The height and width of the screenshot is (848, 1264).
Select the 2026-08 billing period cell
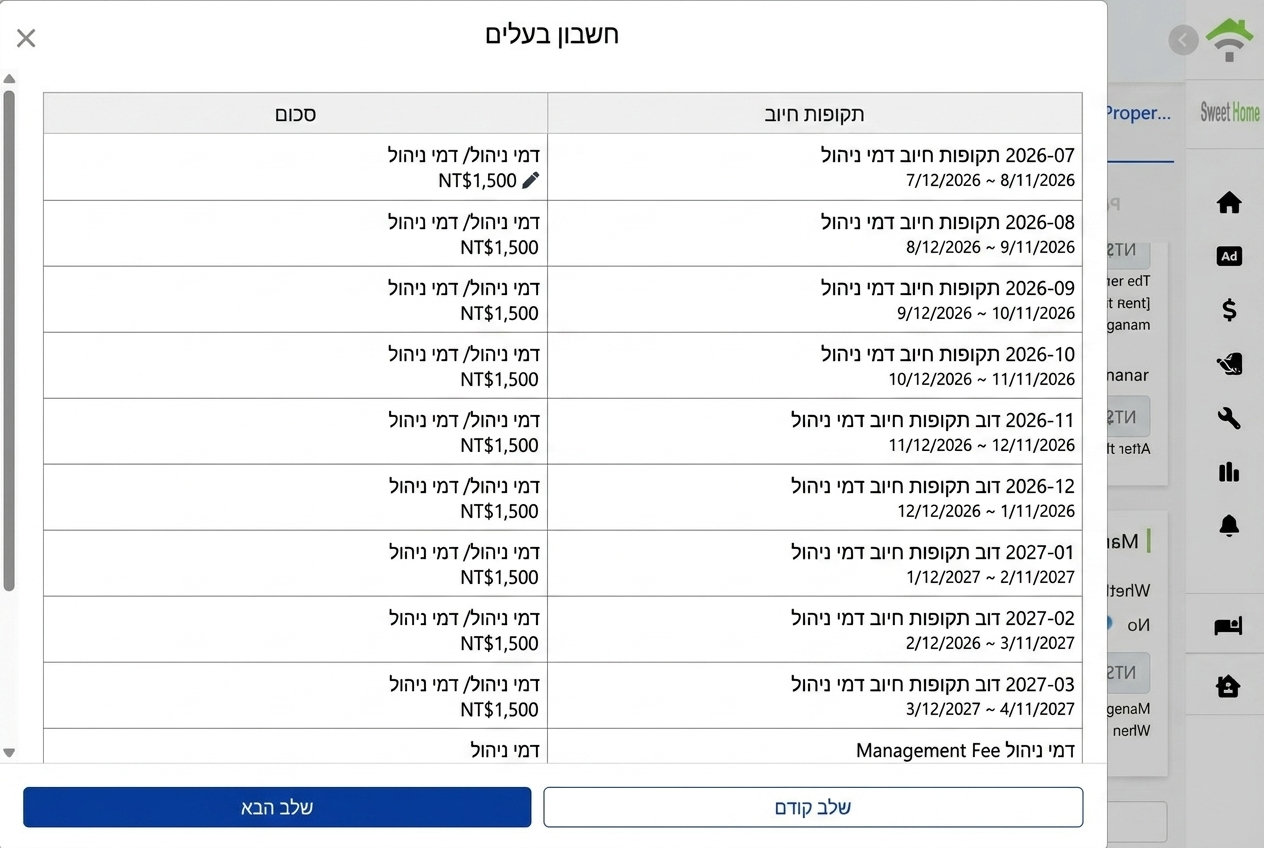pyautogui.click(x=815, y=233)
